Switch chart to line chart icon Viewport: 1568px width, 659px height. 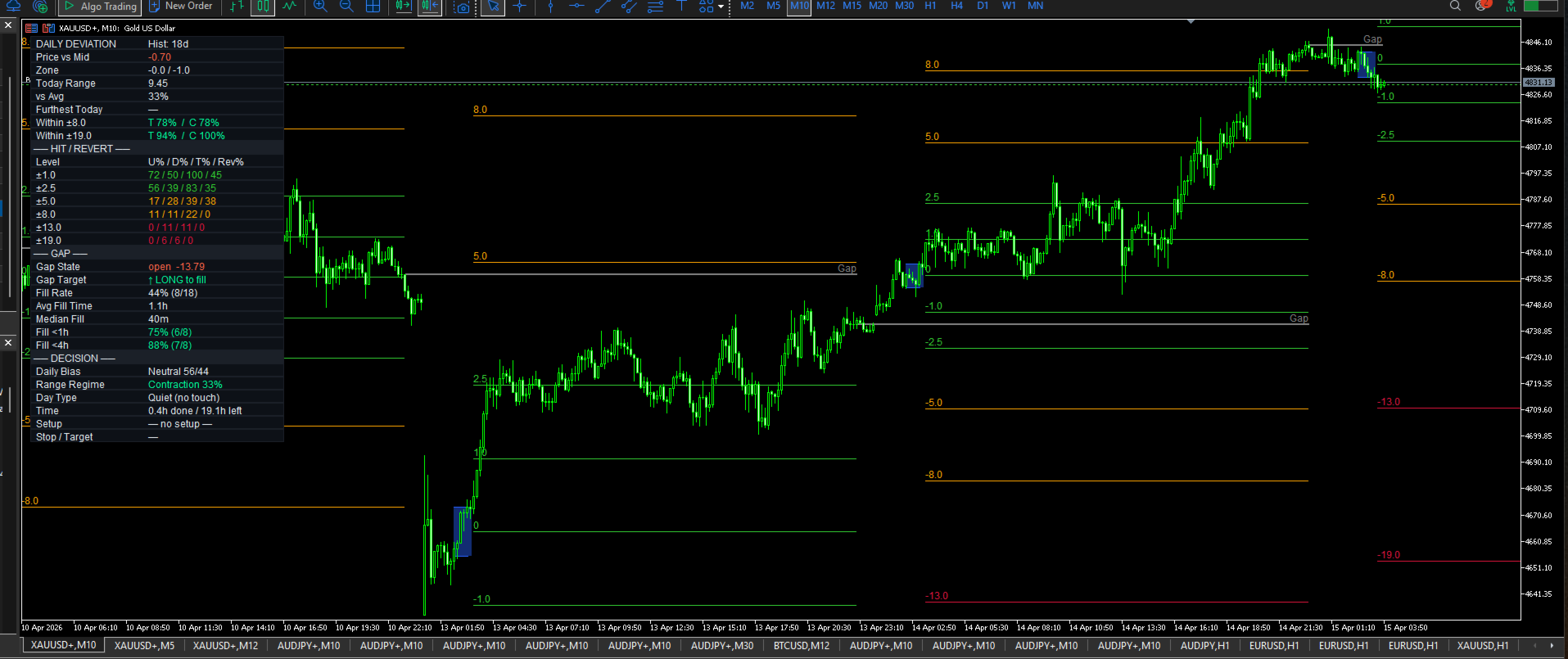(x=290, y=7)
